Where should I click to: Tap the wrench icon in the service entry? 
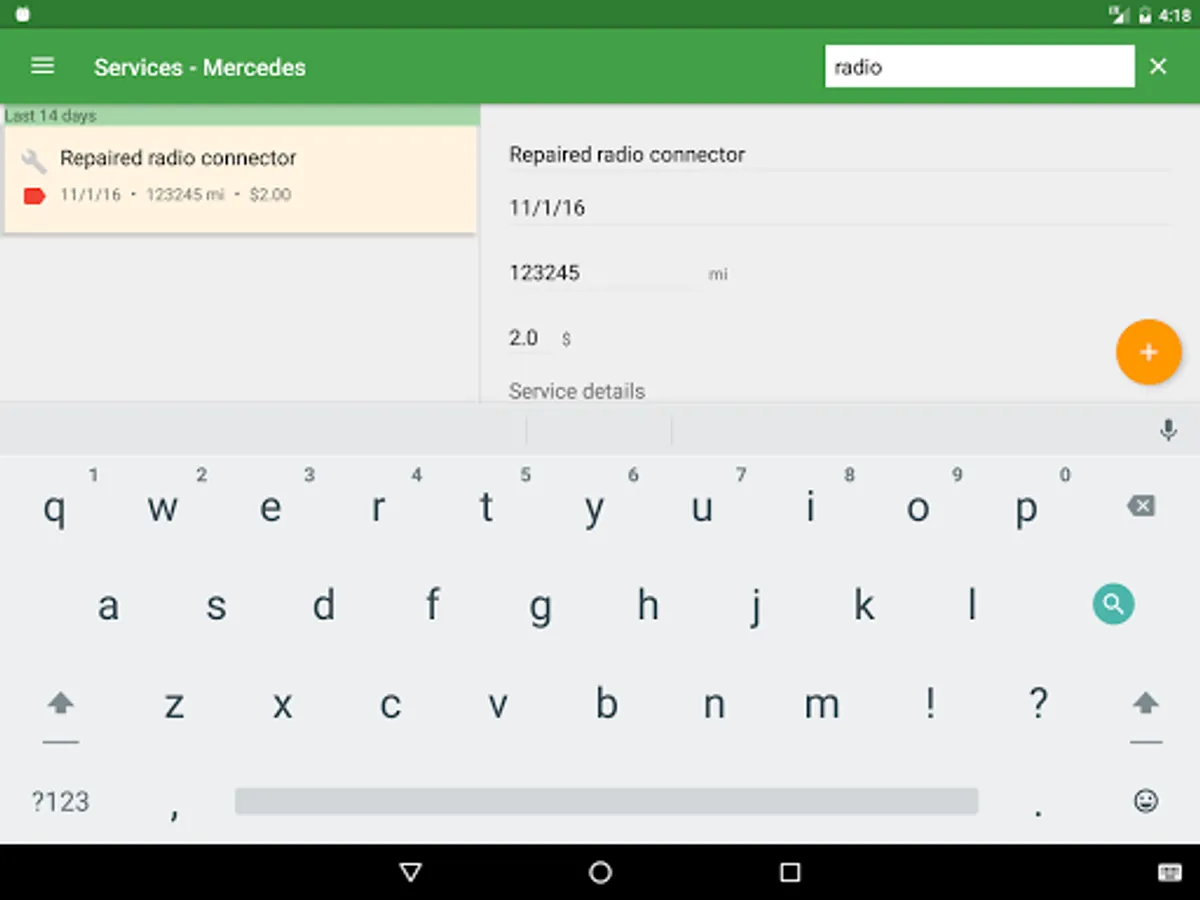34,160
